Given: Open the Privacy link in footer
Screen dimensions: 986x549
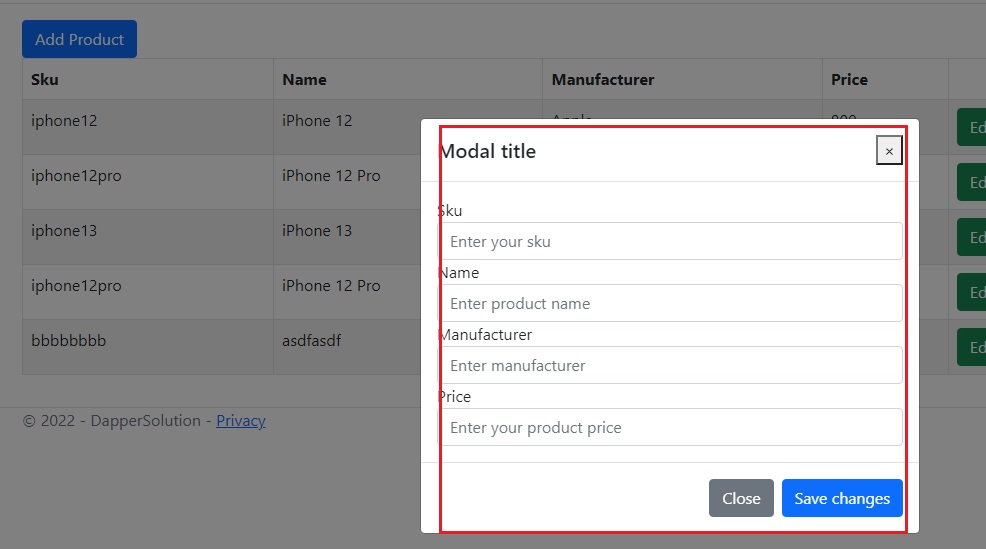Looking at the screenshot, I should (241, 421).
